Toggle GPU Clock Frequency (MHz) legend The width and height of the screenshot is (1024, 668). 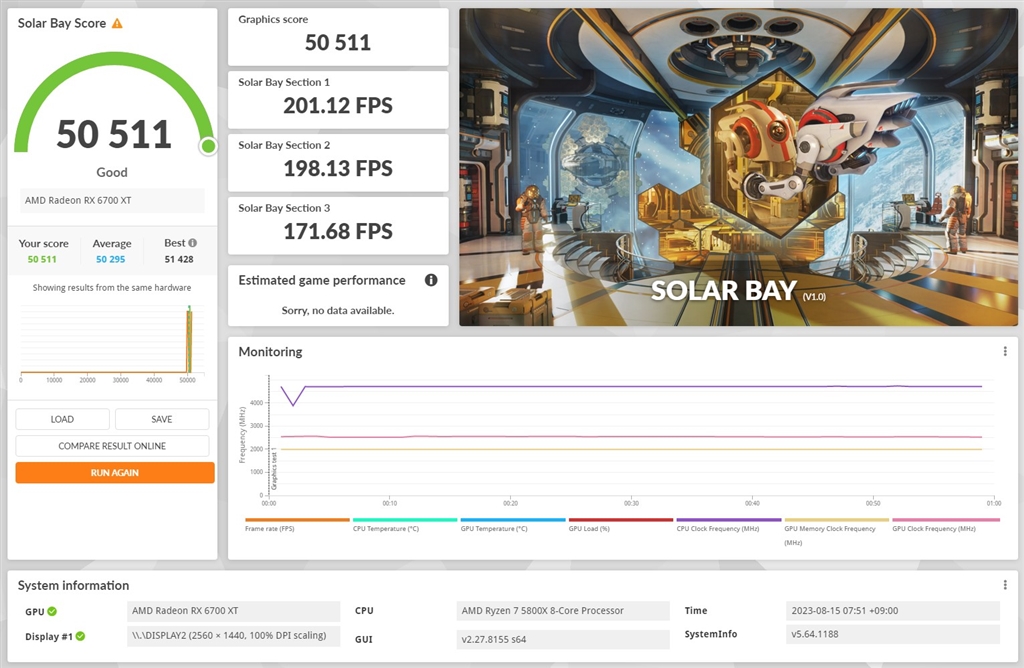click(x=946, y=525)
